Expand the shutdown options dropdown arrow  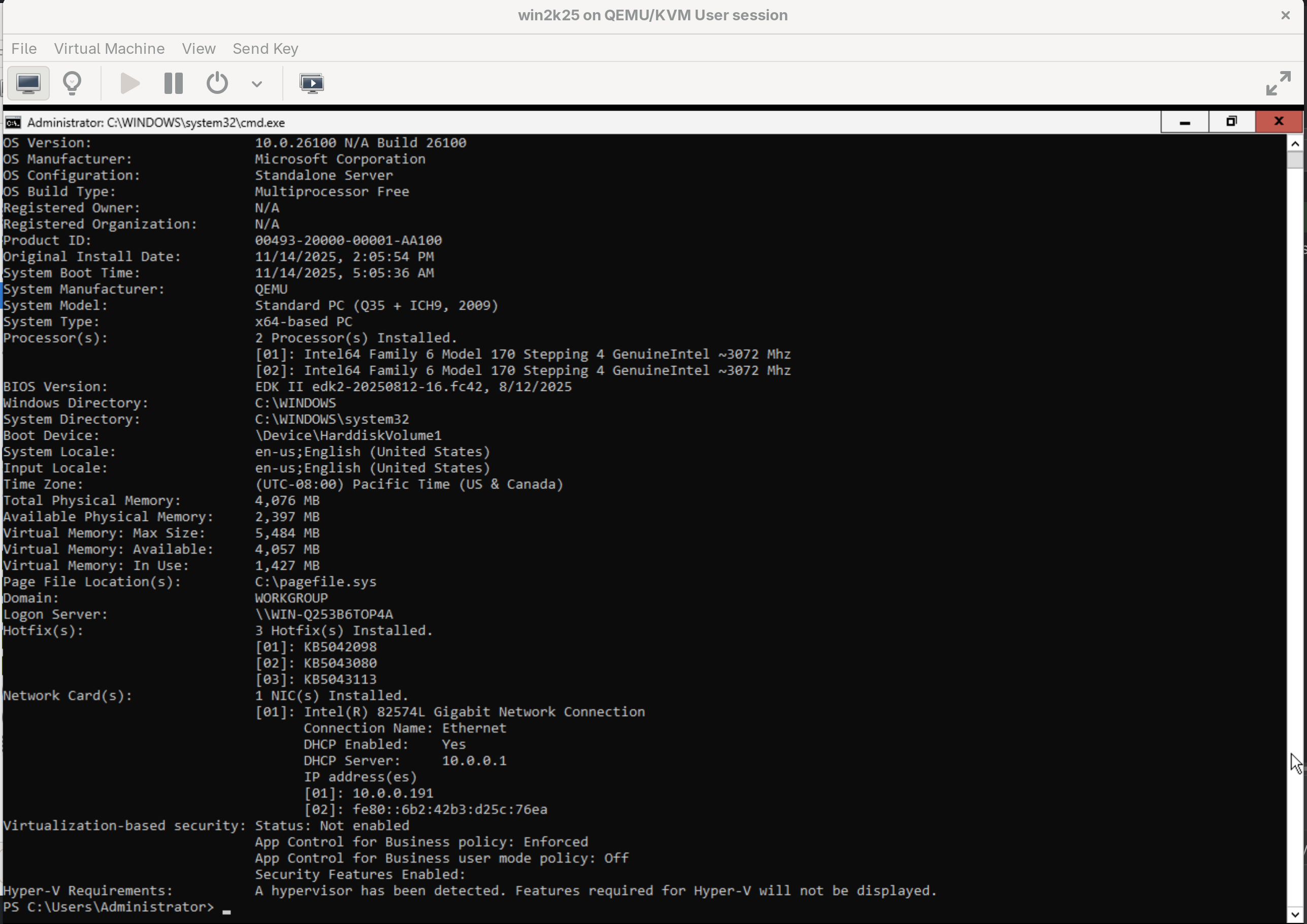(257, 84)
